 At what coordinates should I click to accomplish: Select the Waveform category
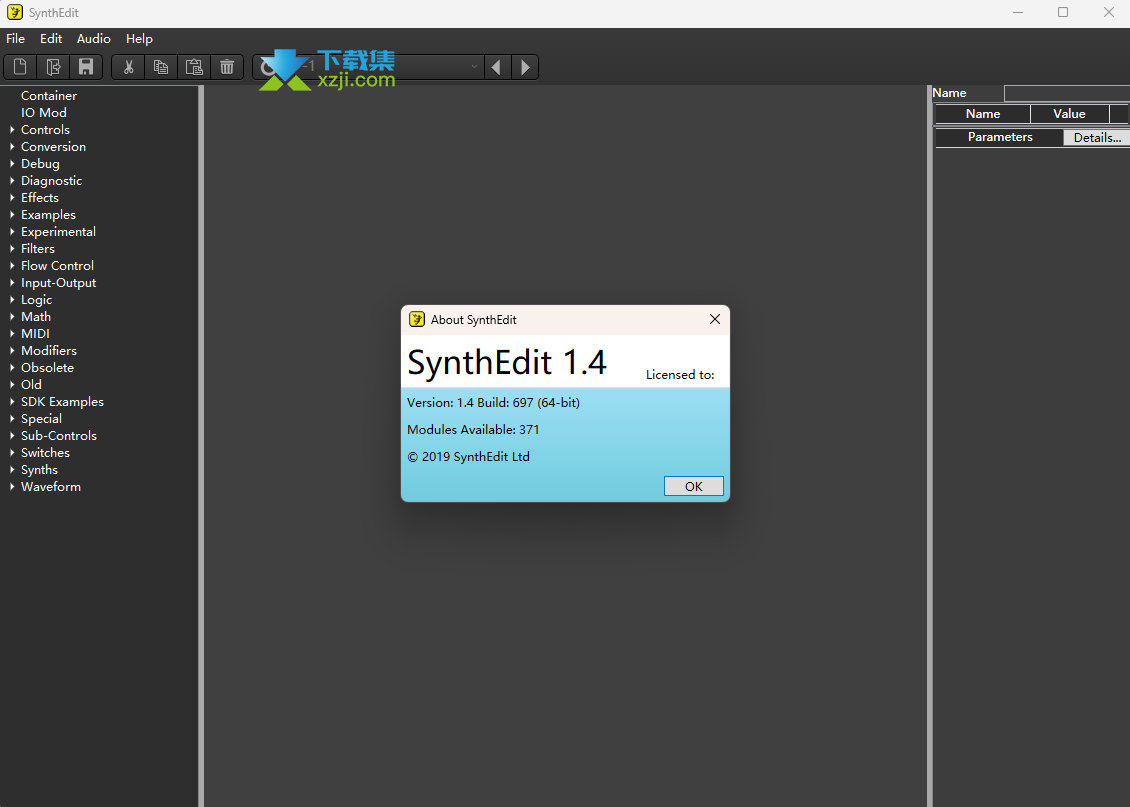pyautogui.click(x=50, y=487)
